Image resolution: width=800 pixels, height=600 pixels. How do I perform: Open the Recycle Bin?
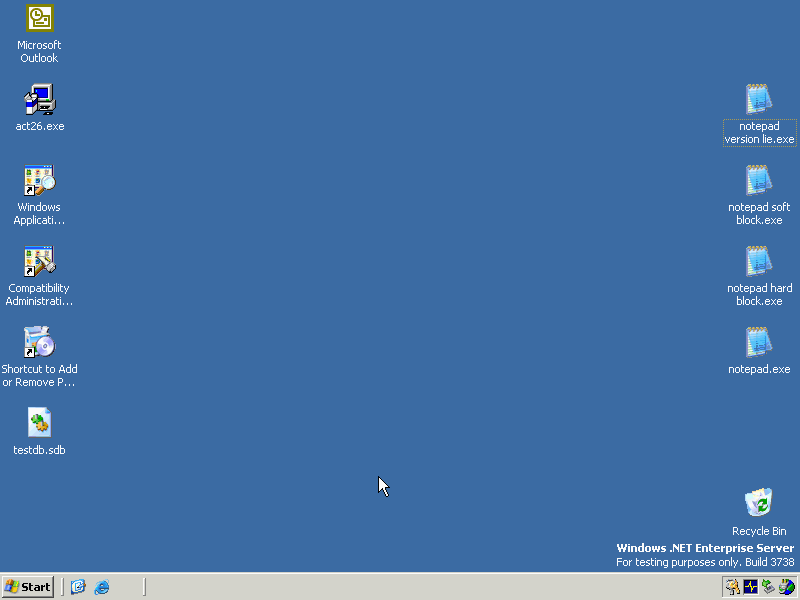click(759, 500)
